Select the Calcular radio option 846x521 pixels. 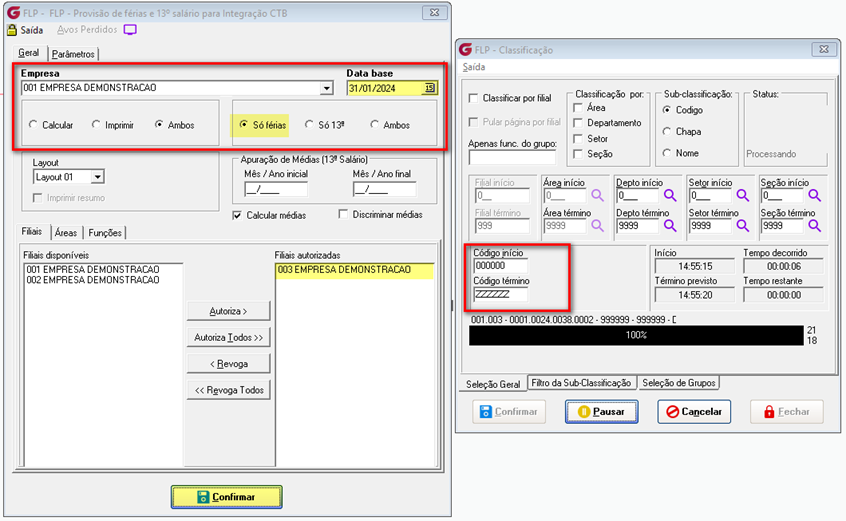point(33,125)
